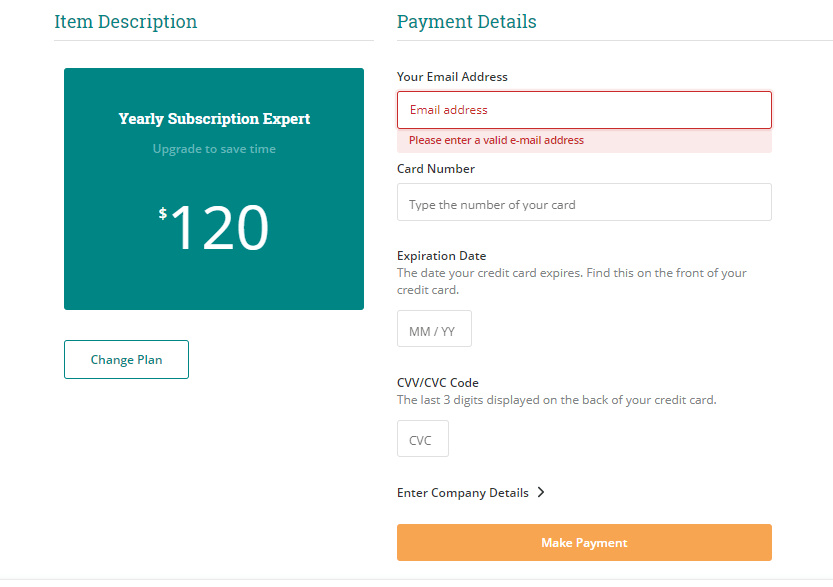Click the Upgrade to save time text
Screen dimensions: 833x587
[x=214, y=148]
